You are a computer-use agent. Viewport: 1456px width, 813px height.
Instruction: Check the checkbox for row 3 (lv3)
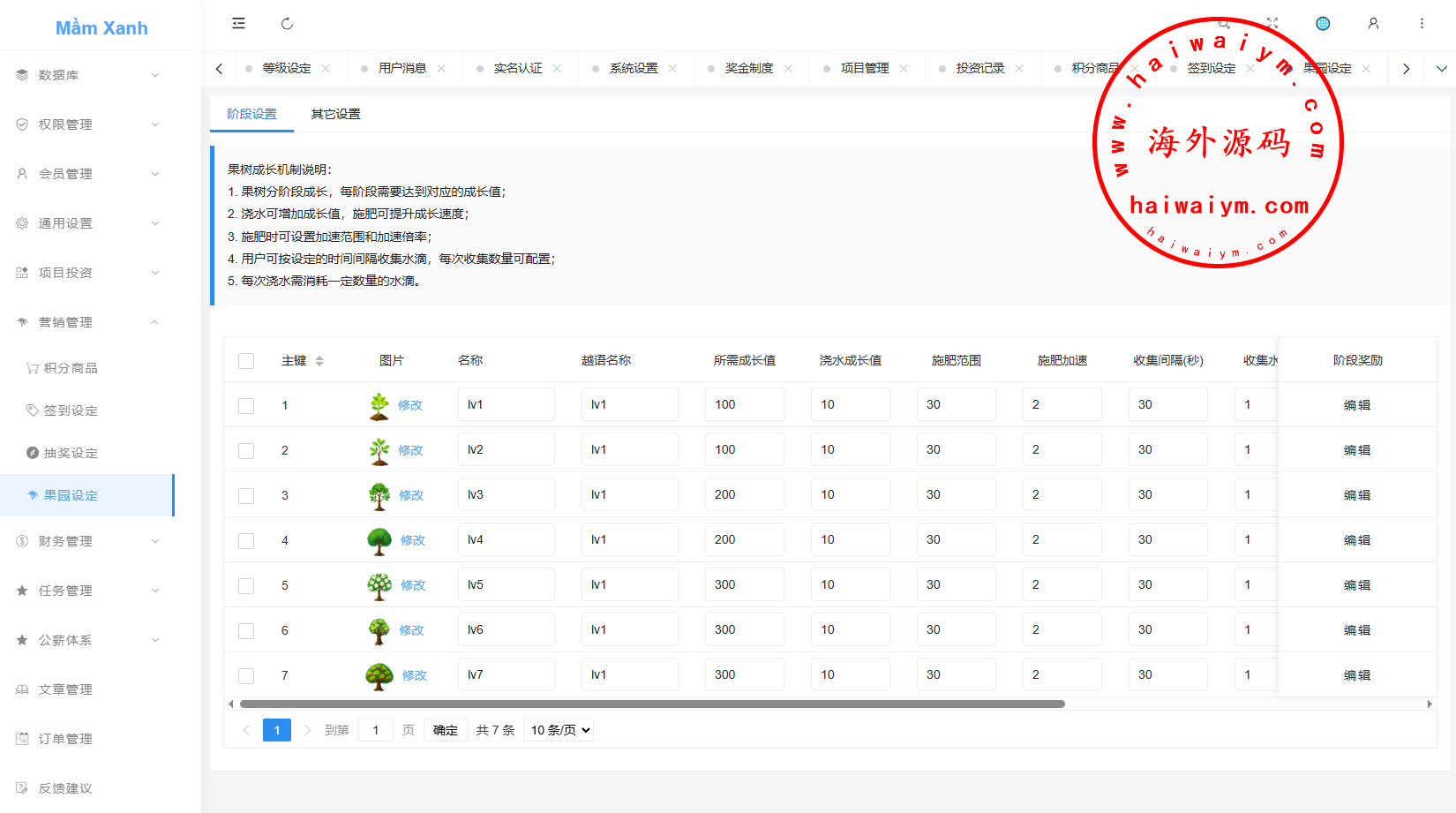[246, 496]
